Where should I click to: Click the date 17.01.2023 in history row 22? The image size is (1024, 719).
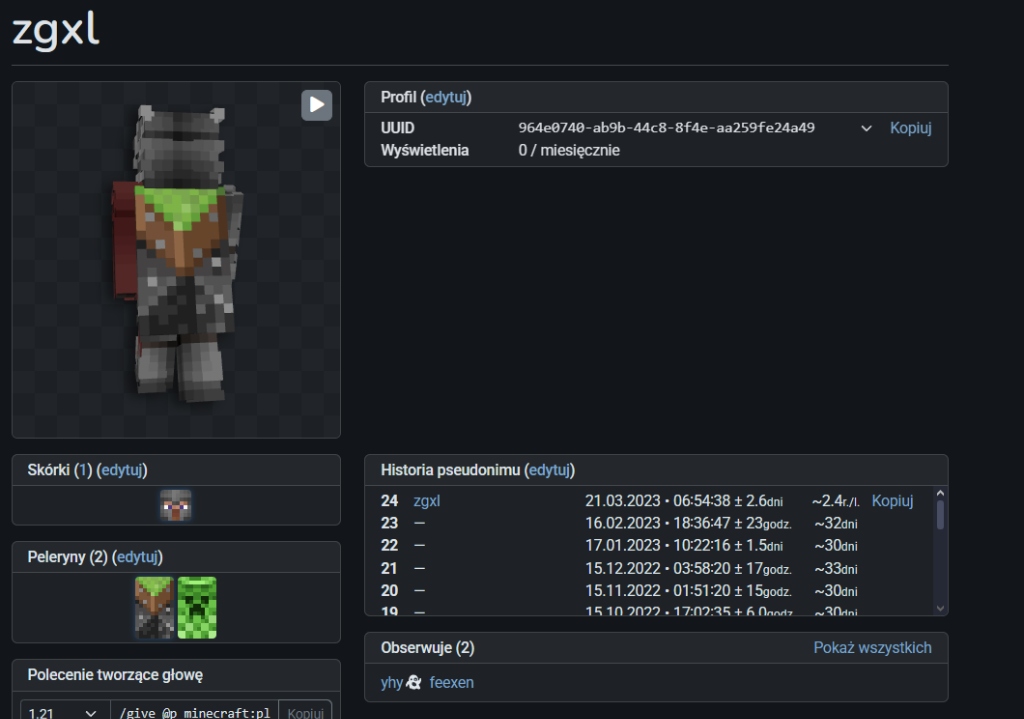(x=623, y=545)
